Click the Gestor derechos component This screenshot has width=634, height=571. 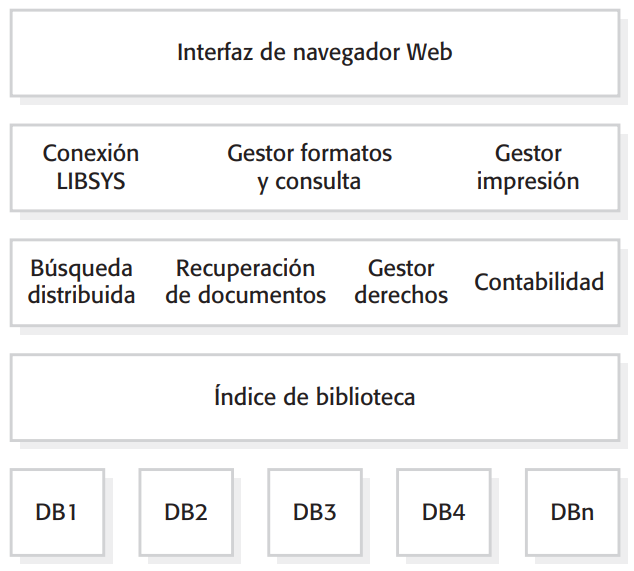[401, 282]
